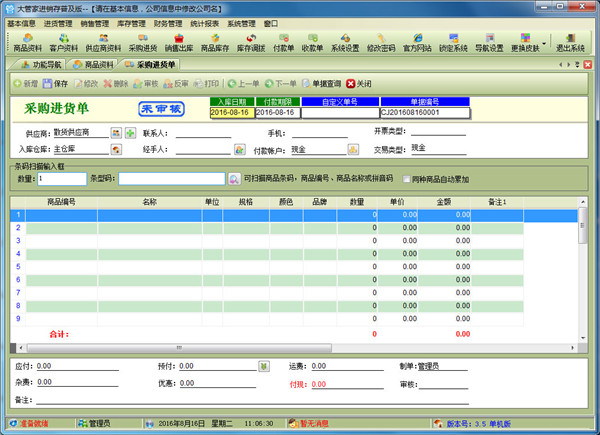Viewport: 600px width, 435px height.
Task: Open 销售出库 from the toolbar
Action: 180,42
